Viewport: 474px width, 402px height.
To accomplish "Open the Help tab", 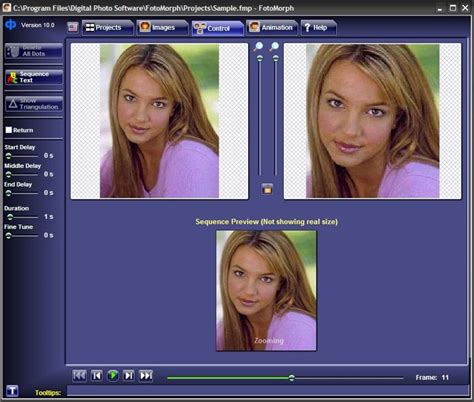I will [318, 28].
